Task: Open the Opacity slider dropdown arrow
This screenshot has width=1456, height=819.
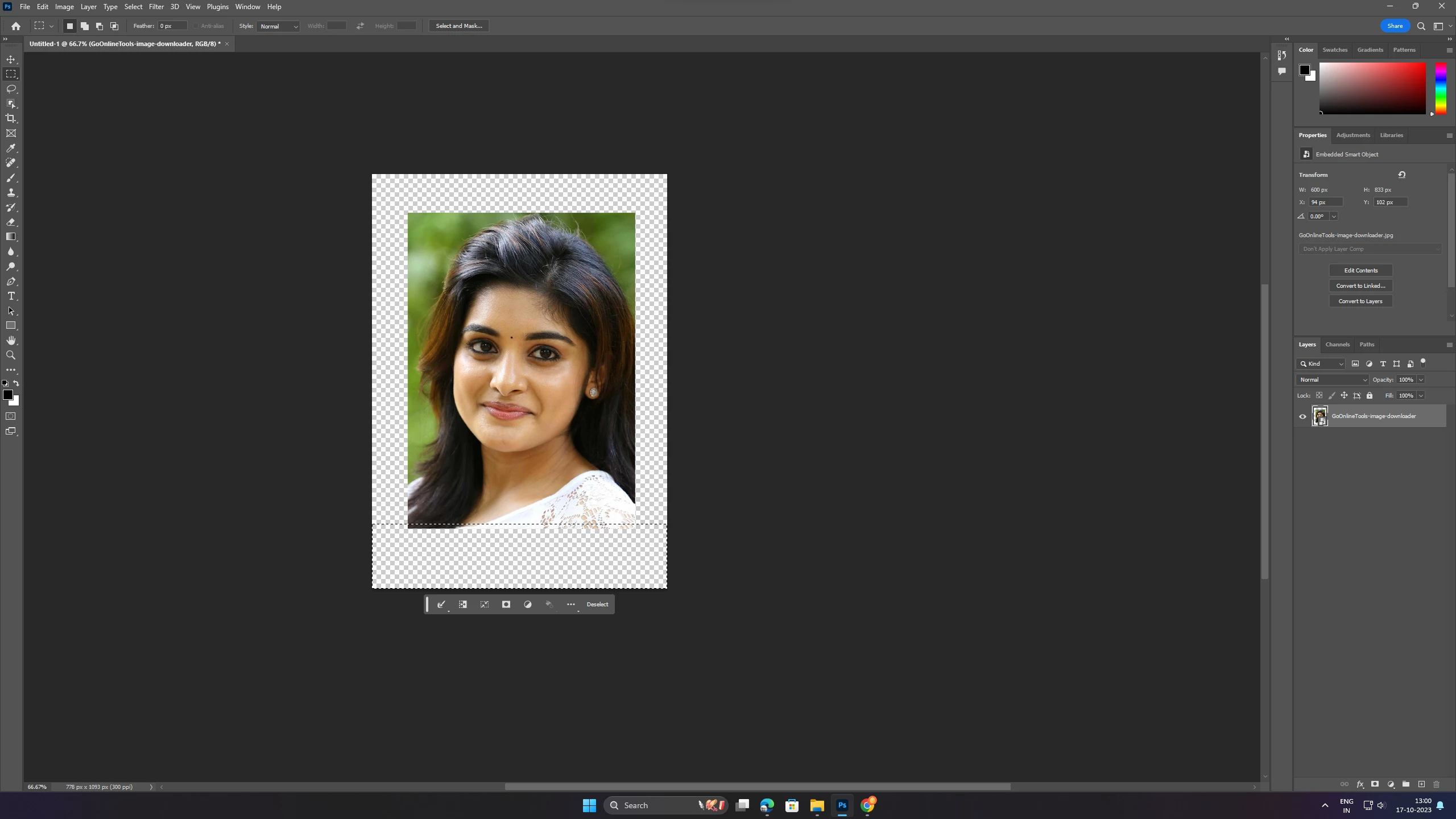Action: [1421, 379]
